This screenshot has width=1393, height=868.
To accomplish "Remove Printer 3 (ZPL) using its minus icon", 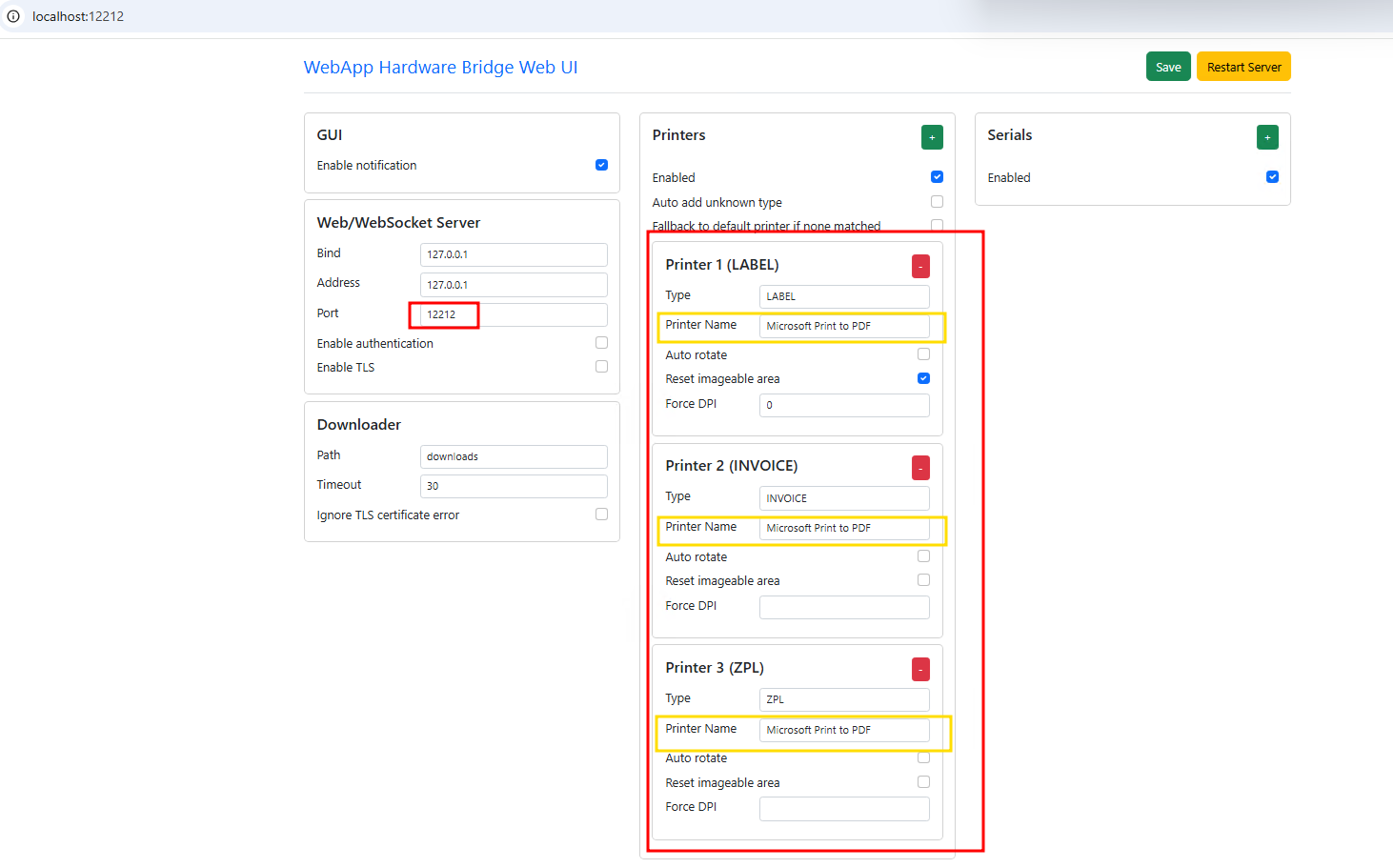I will coord(919,668).
